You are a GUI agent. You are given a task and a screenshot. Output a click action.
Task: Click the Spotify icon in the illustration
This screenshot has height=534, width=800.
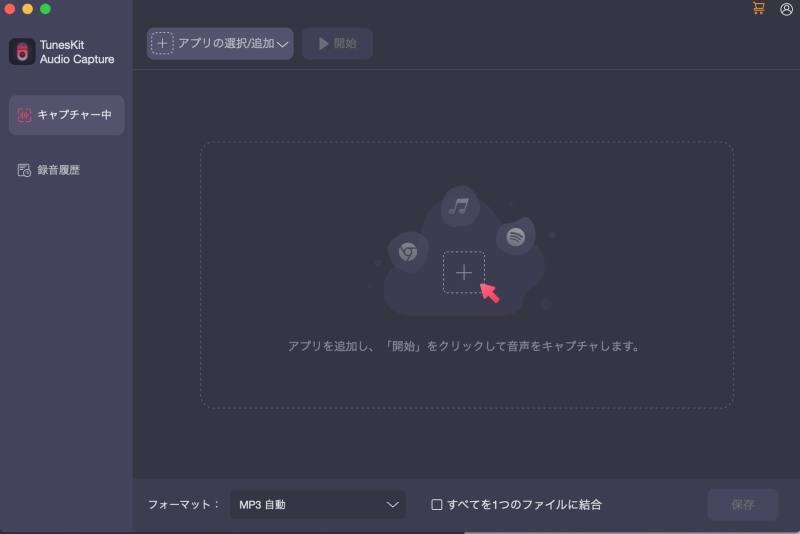516,237
